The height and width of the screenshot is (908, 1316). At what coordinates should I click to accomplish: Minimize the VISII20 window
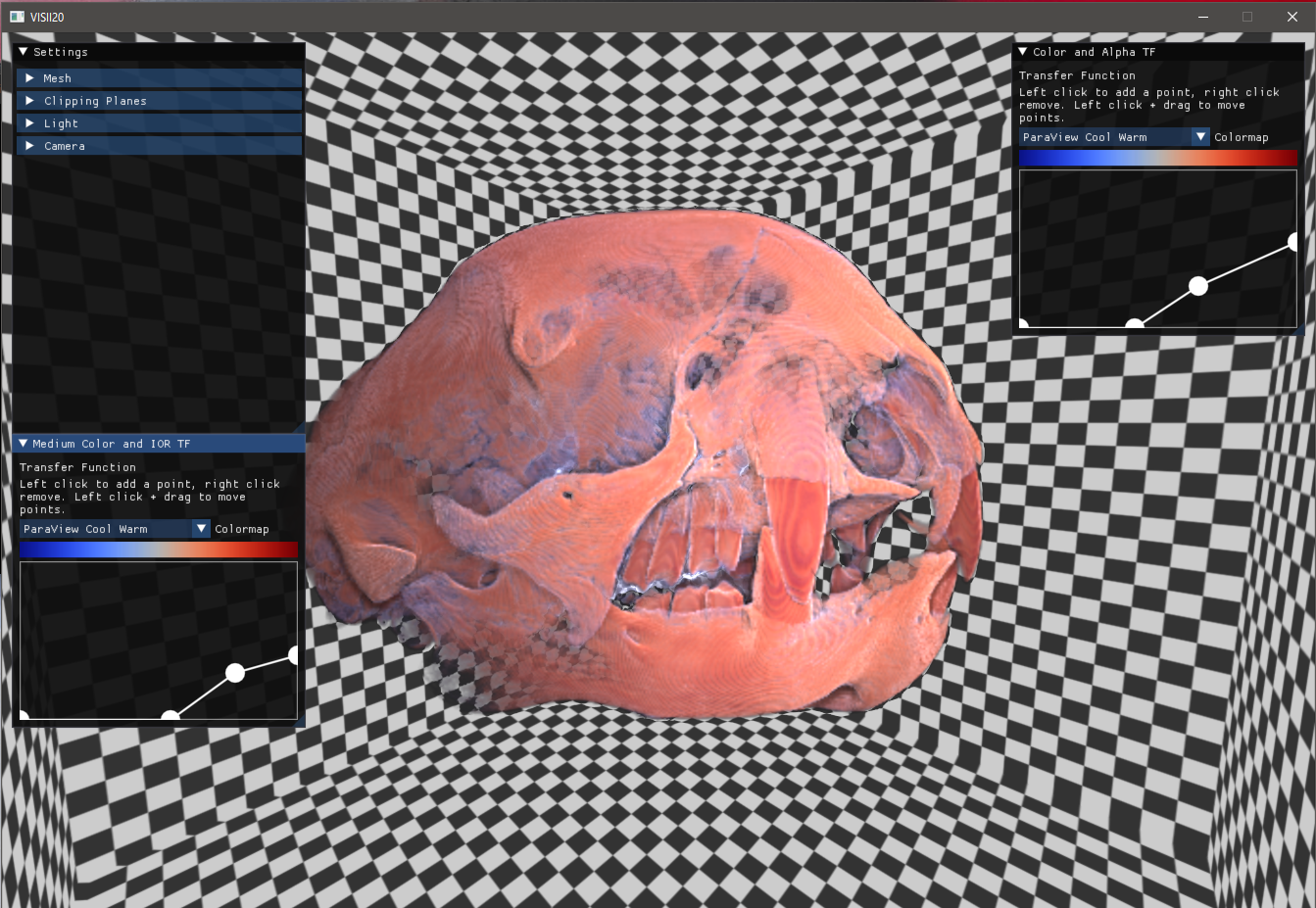pos(1203,17)
